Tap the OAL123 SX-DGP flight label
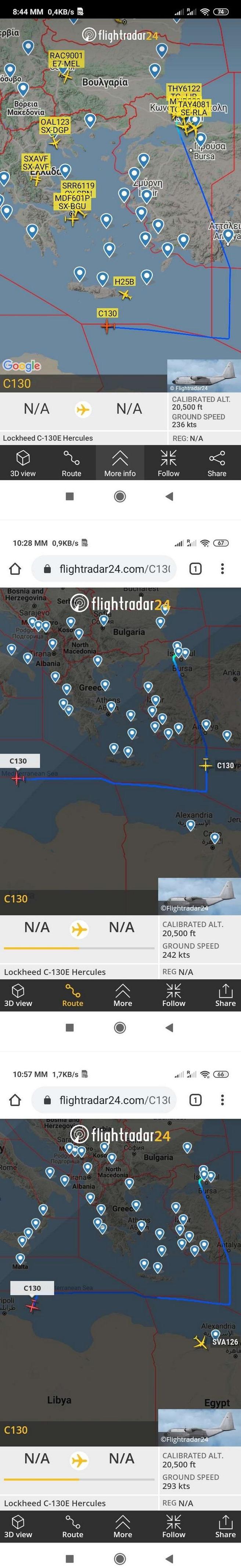The width and height of the screenshot is (241, 1568). tap(55, 126)
